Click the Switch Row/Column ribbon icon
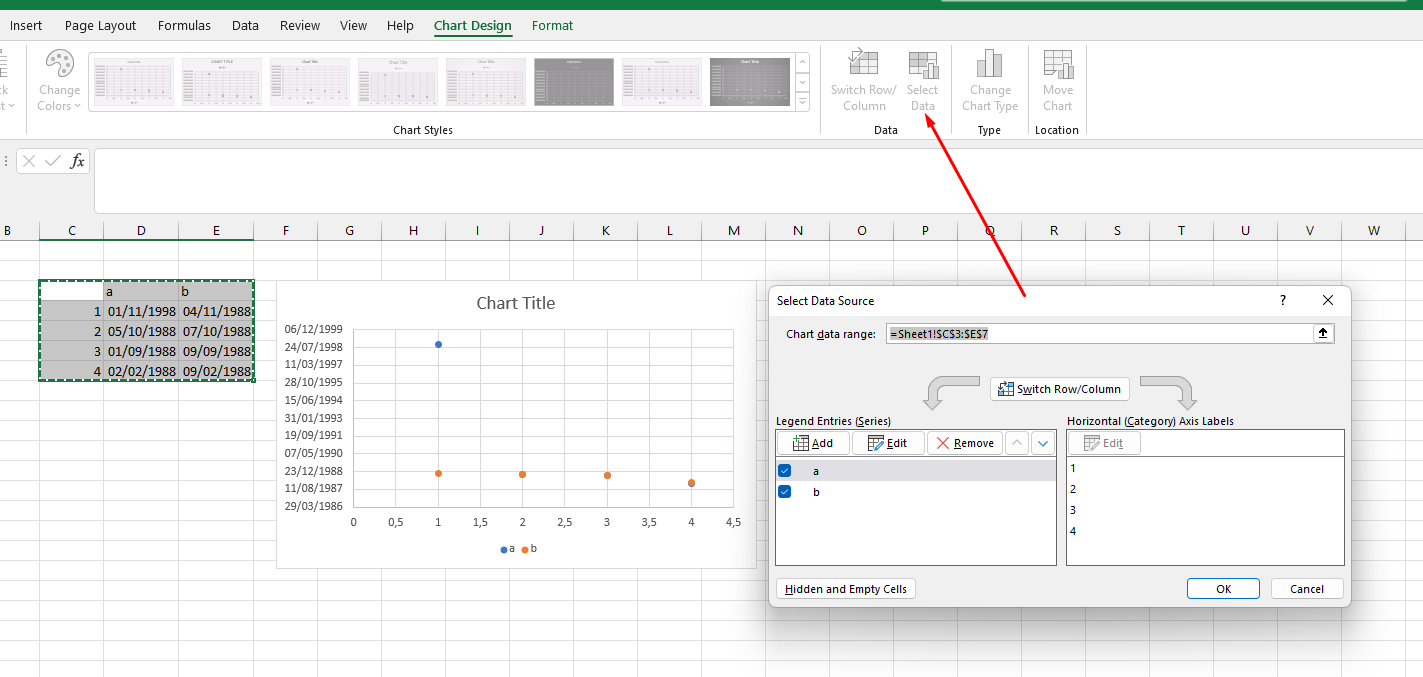 tap(863, 81)
